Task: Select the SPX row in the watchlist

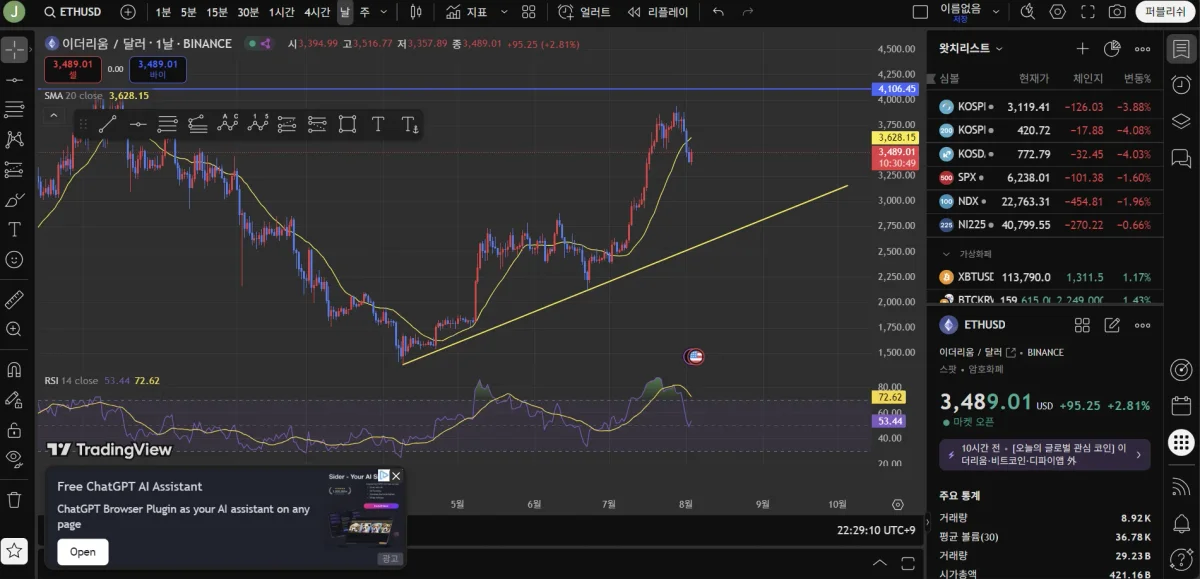Action: 1045,177
